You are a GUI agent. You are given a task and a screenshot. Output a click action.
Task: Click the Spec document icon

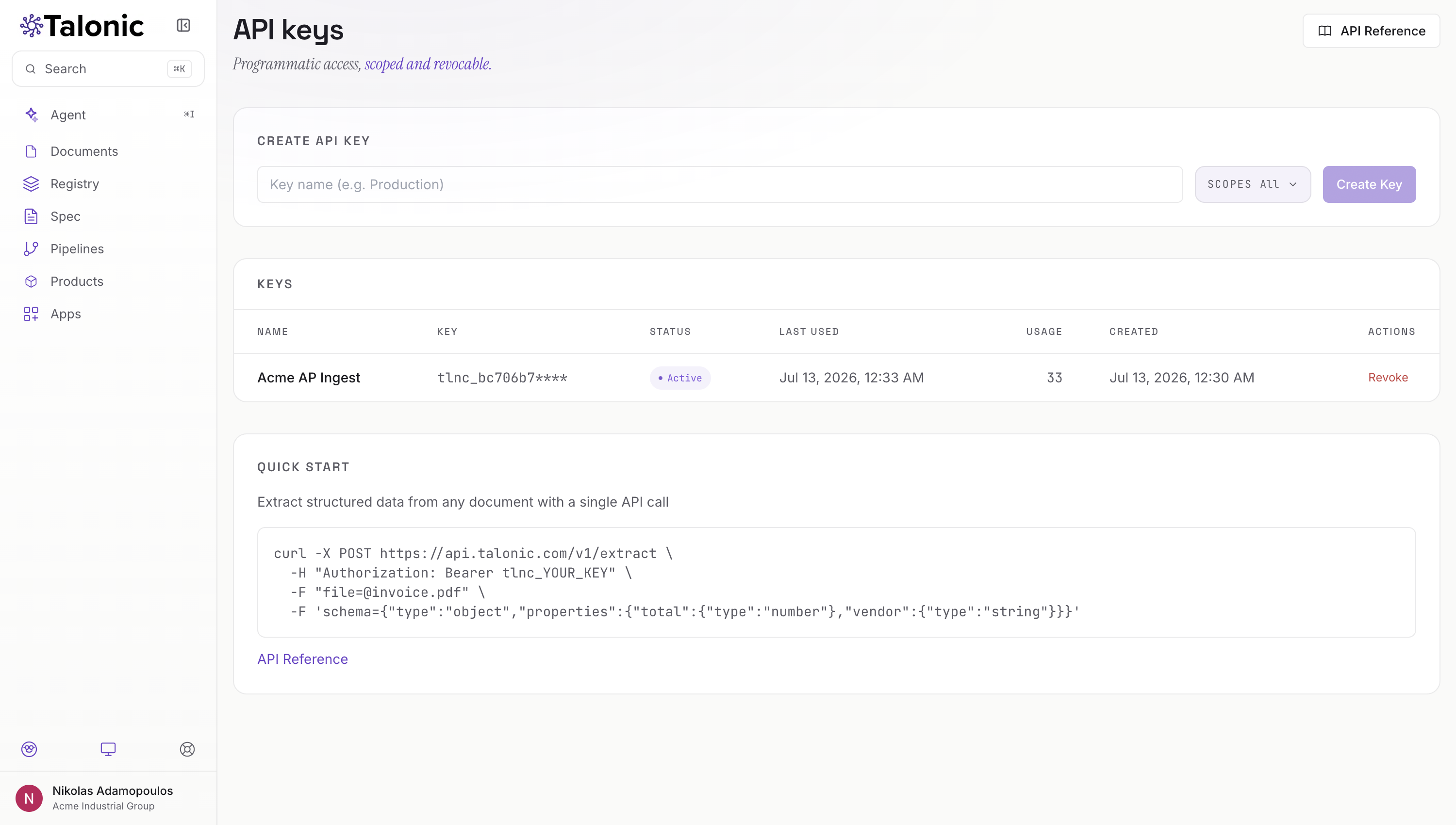[31, 216]
